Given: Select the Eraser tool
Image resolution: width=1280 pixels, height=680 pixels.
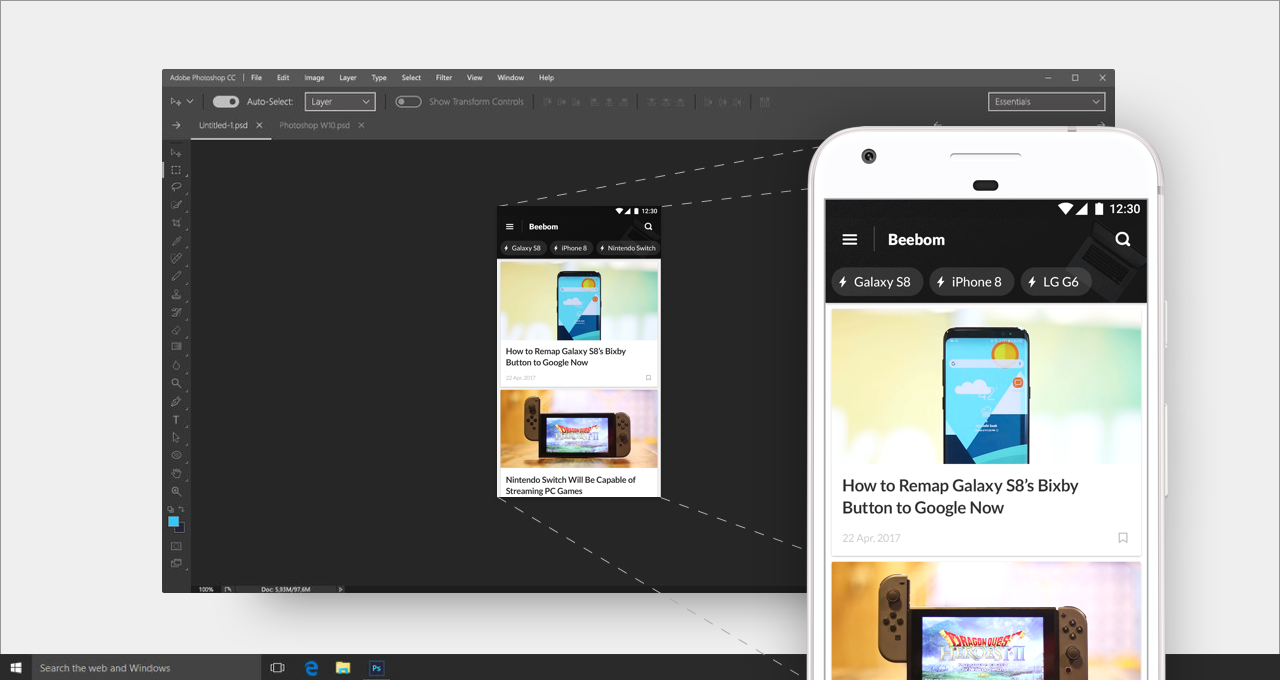Looking at the screenshot, I should (176, 329).
